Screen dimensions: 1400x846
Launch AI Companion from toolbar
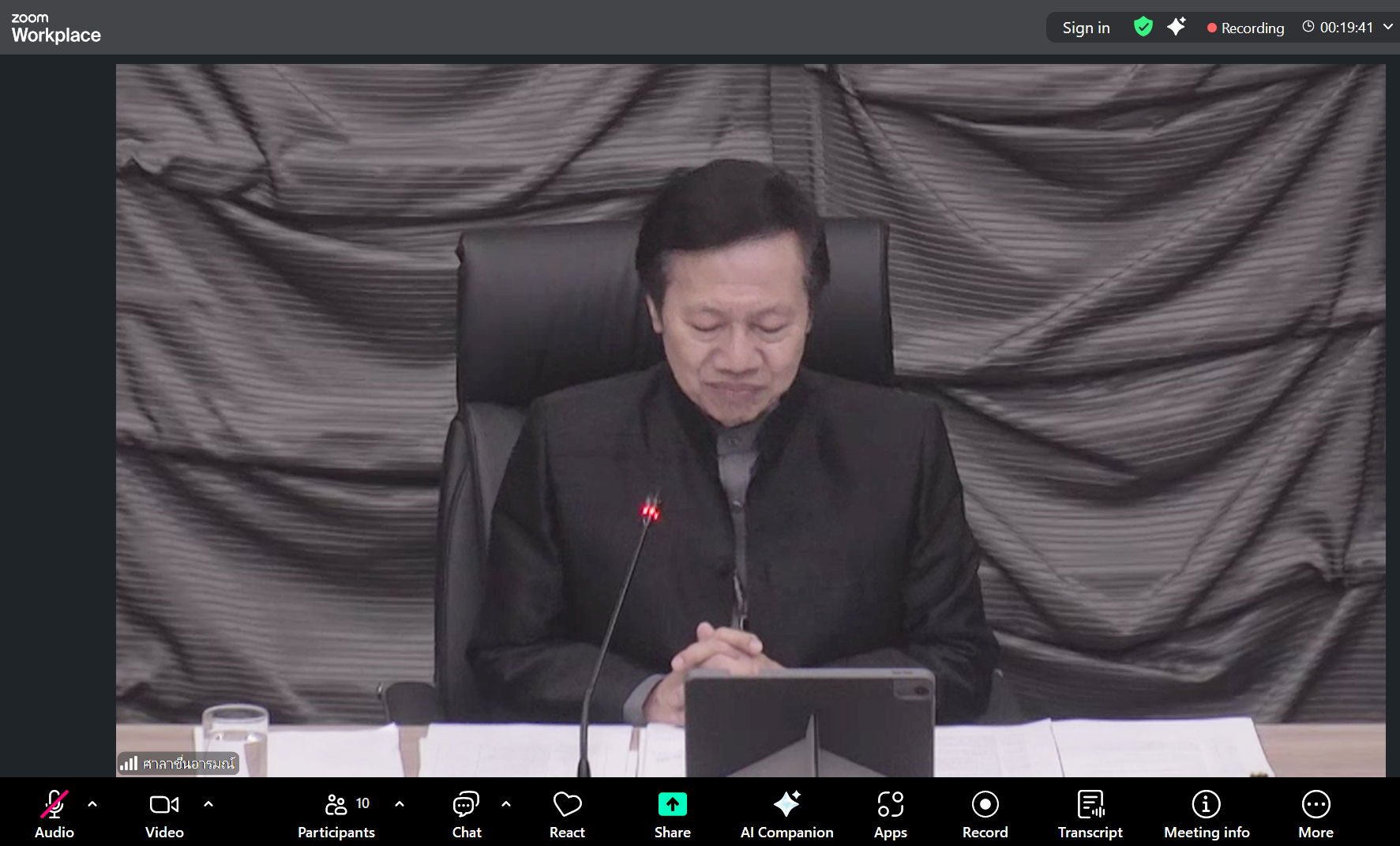pos(786,814)
